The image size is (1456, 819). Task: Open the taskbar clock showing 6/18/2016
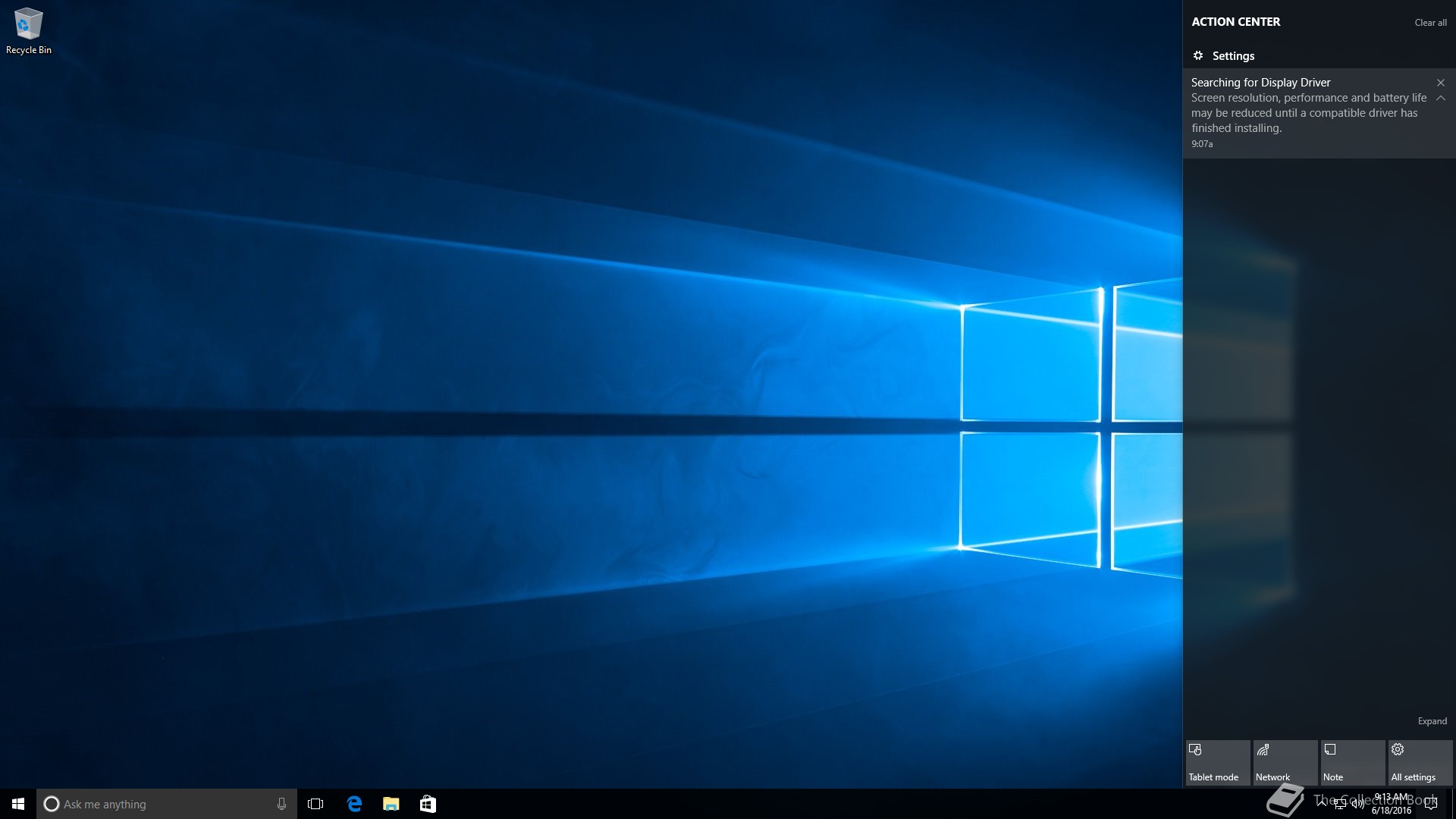click(1392, 804)
